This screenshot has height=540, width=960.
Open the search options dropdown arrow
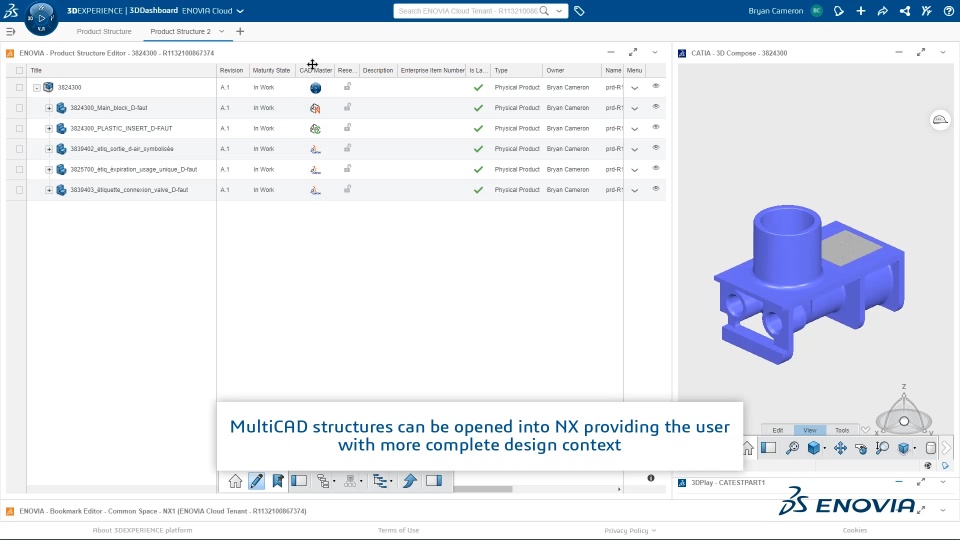pos(559,11)
